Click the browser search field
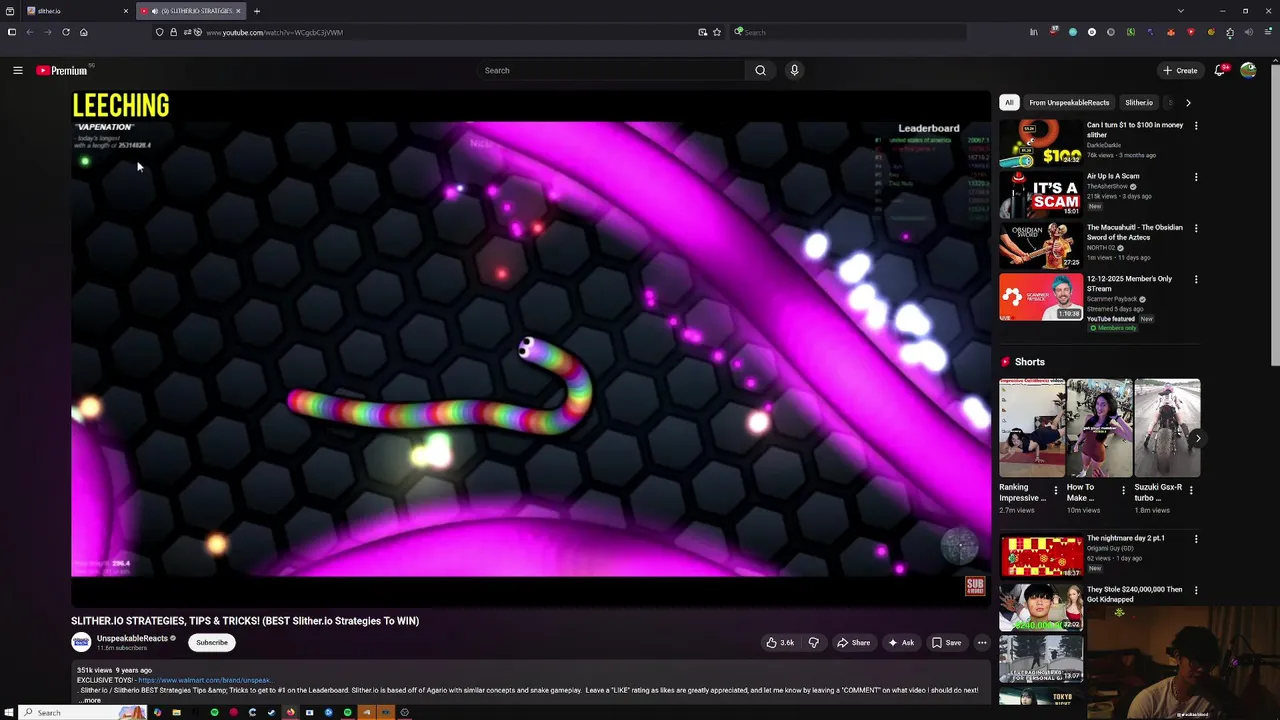Screen dimensions: 1280x720 (850, 32)
